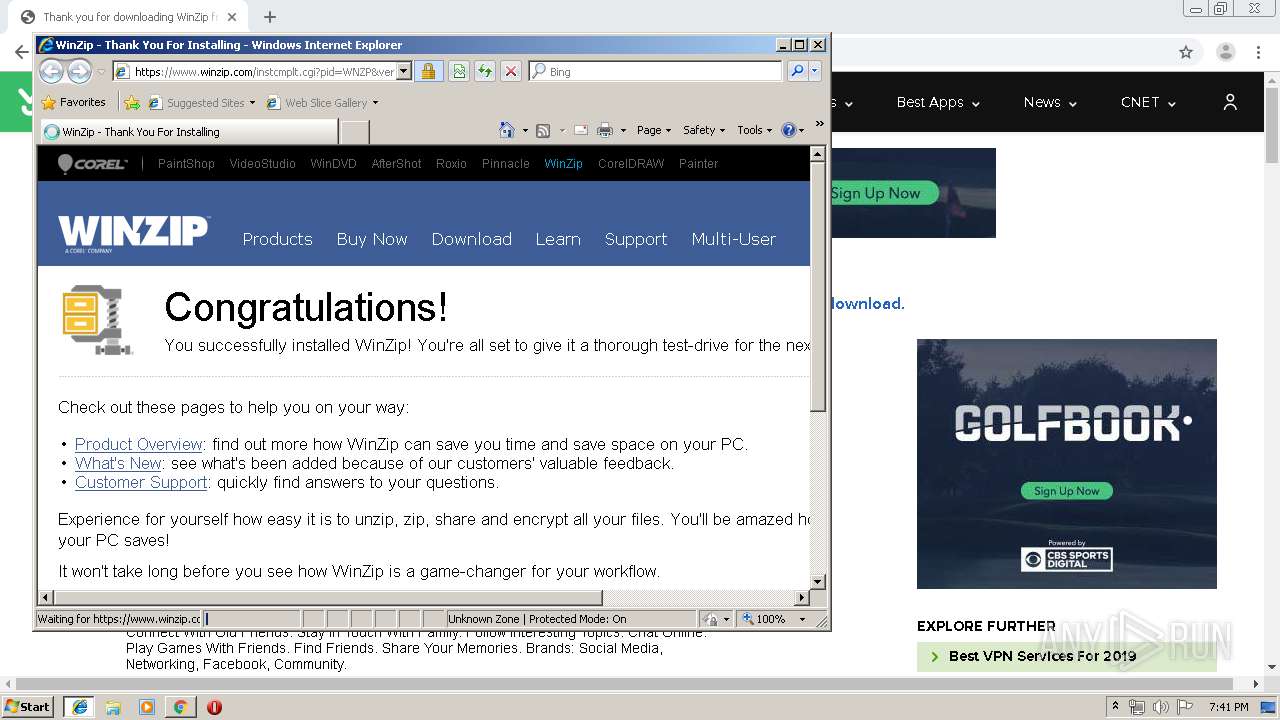The height and width of the screenshot is (720, 1280).
Task: Open VideoStudio link in Corel bar
Action: point(262,164)
